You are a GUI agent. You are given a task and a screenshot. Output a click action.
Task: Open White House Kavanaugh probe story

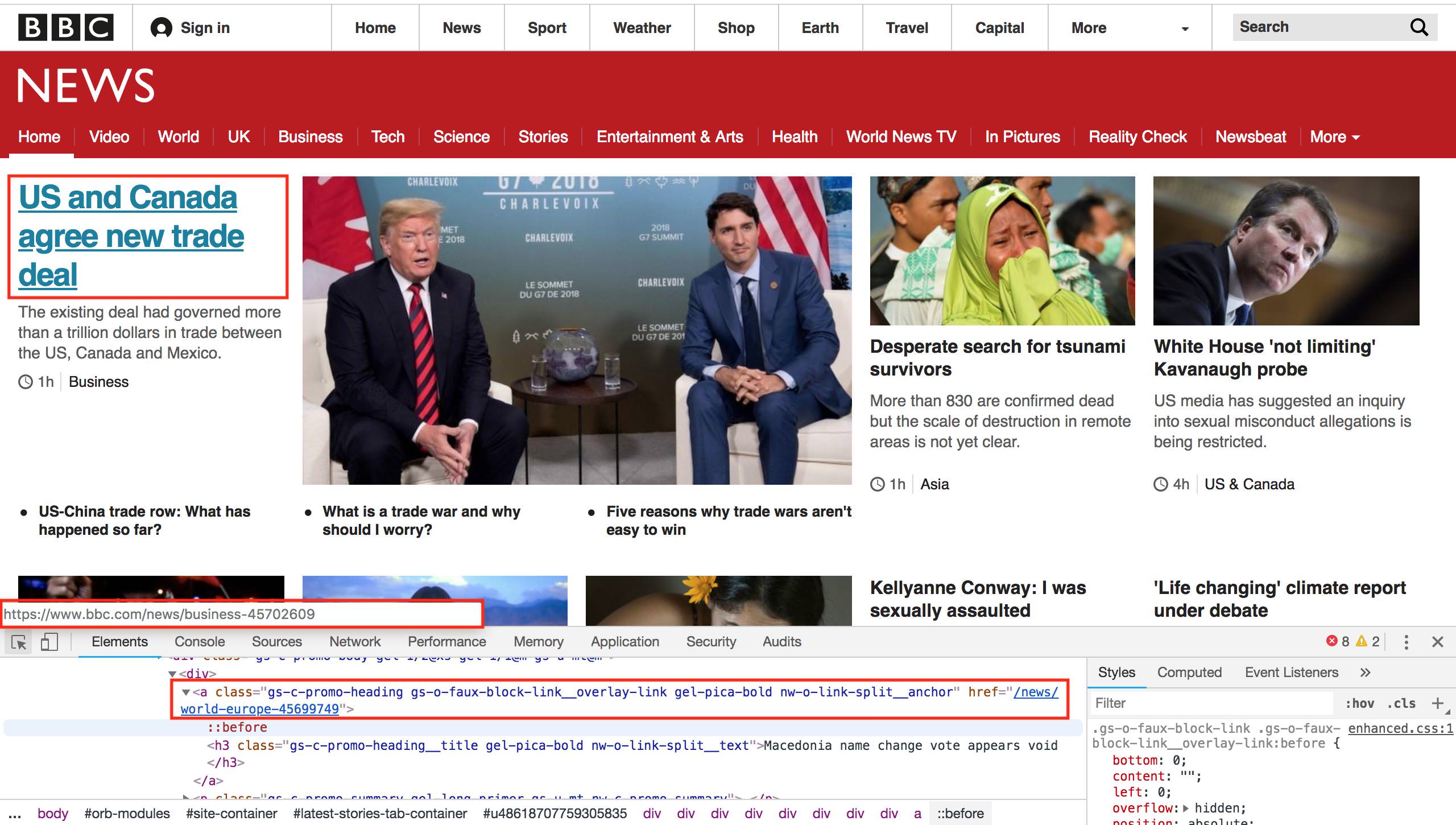(x=1265, y=358)
